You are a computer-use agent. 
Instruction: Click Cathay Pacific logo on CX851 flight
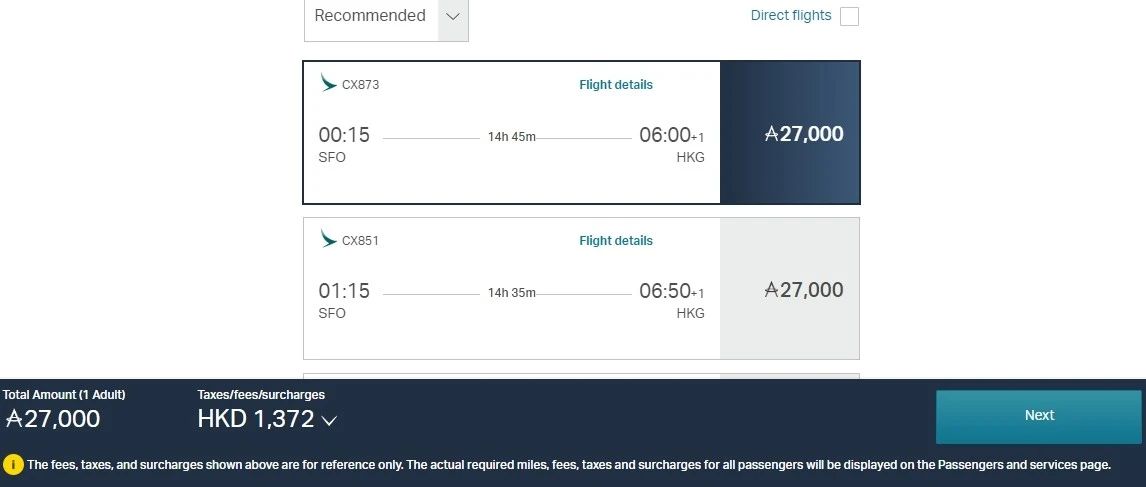click(x=328, y=240)
